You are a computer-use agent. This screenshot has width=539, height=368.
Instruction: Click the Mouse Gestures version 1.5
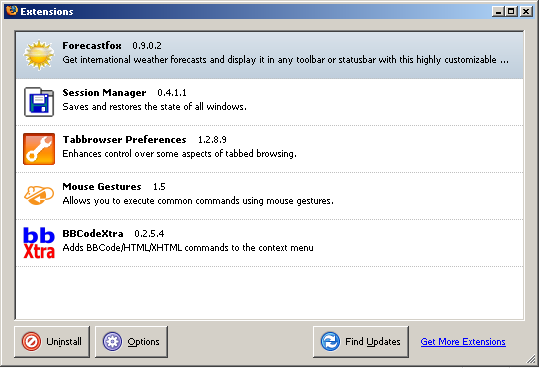coord(159,187)
